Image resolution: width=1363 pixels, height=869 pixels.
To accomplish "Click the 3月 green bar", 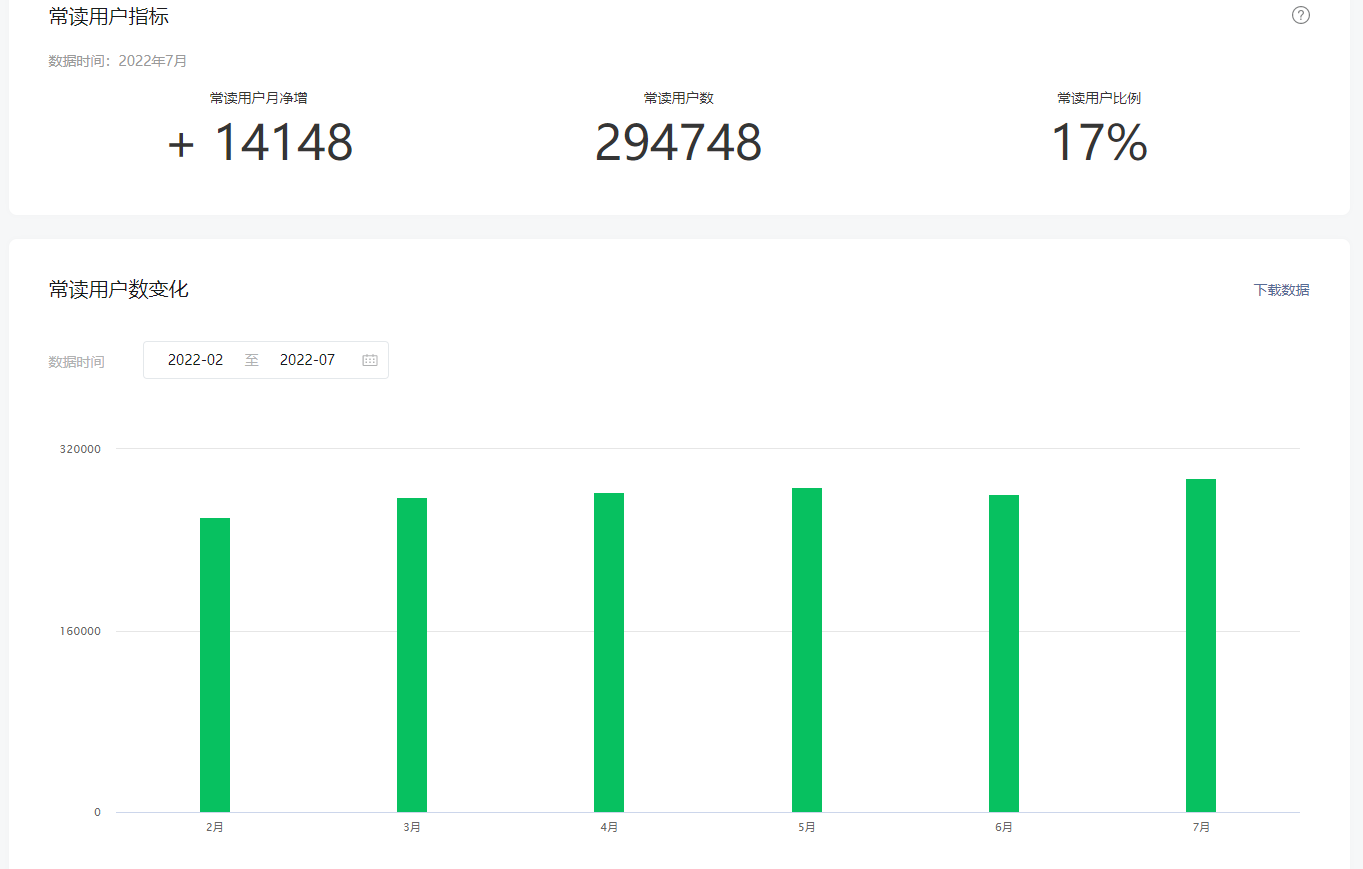I will point(412,655).
